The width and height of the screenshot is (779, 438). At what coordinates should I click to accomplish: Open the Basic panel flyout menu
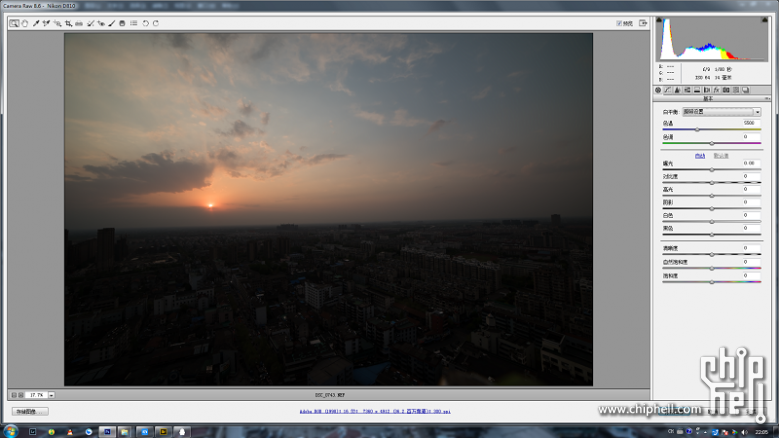(x=767, y=99)
